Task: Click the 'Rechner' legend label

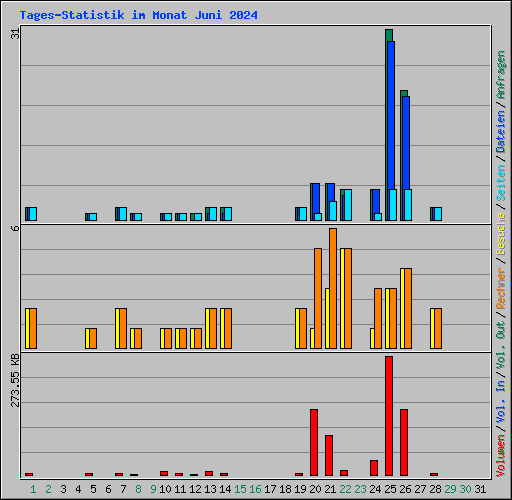Action: (501, 288)
